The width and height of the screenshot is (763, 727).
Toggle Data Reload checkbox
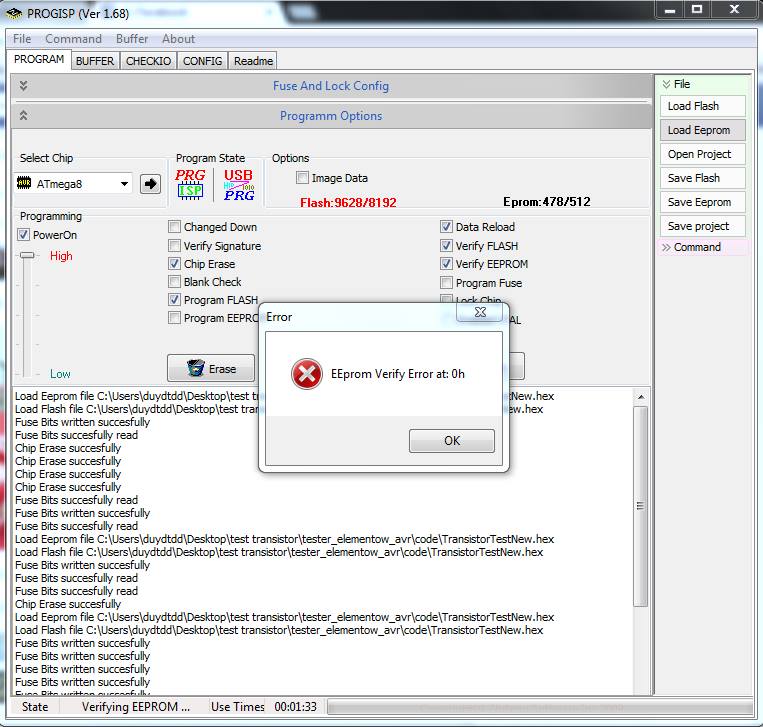(x=446, y=227)
